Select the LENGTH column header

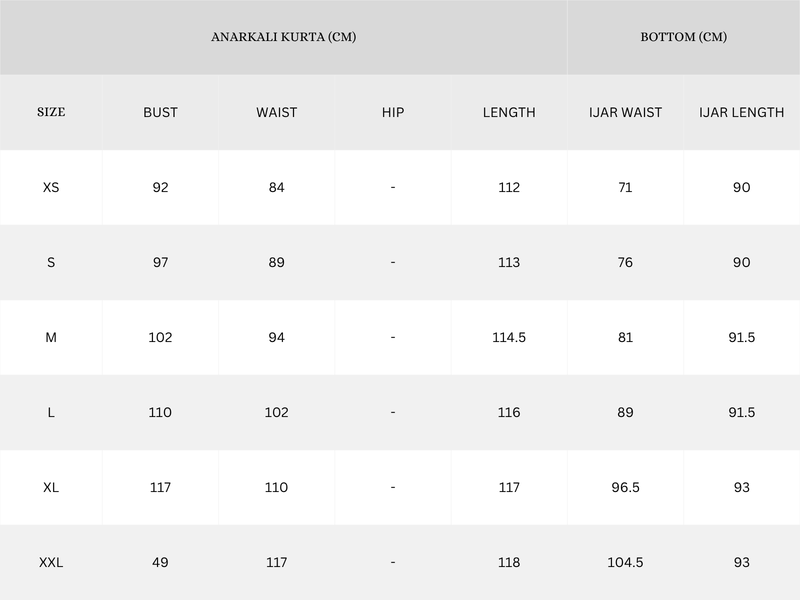coord(509,112)
